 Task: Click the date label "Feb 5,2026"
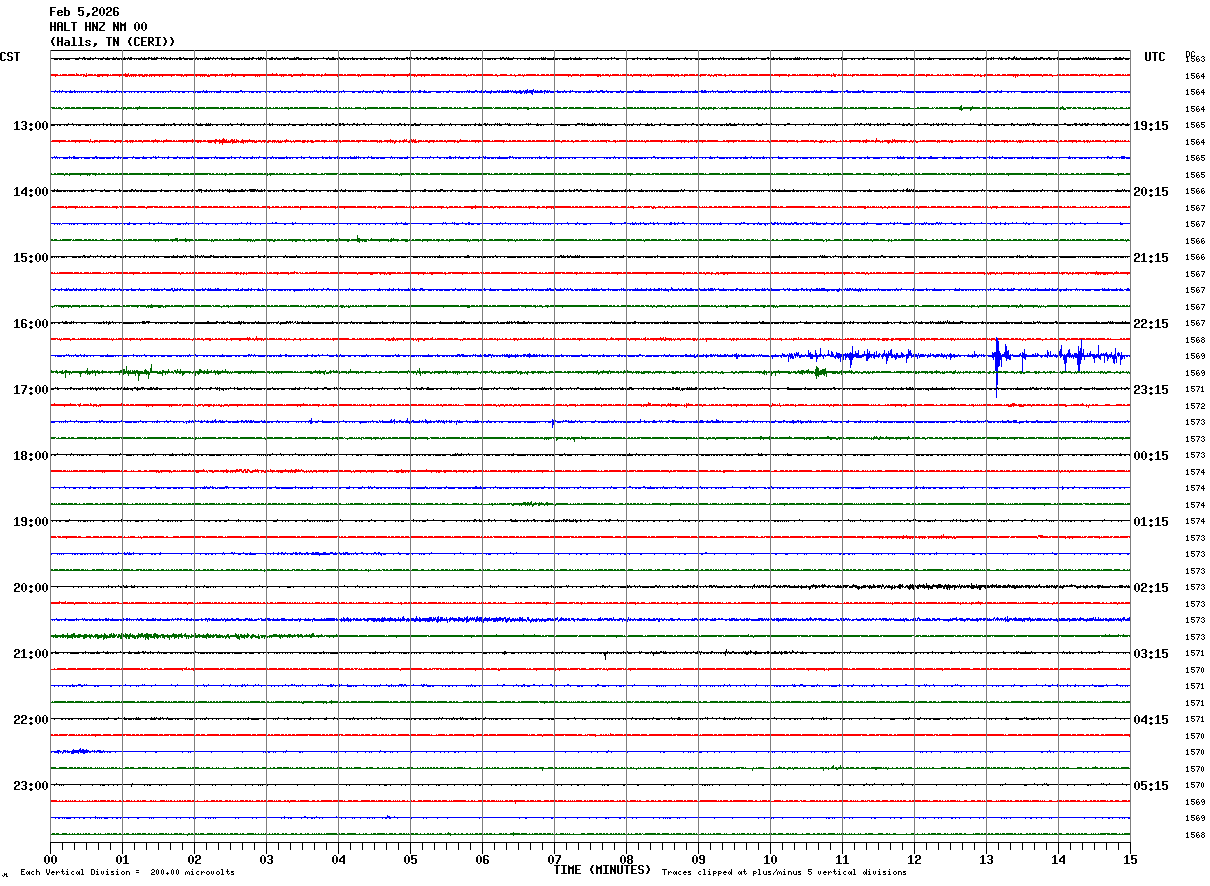tap(84, 12)
